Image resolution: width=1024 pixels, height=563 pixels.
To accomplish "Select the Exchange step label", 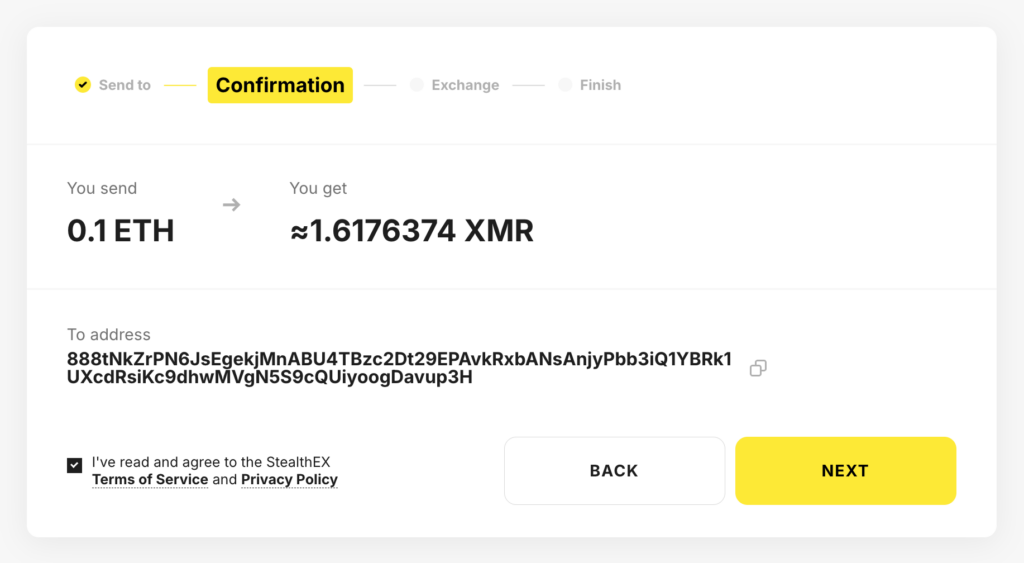I will tap(465, 85).
